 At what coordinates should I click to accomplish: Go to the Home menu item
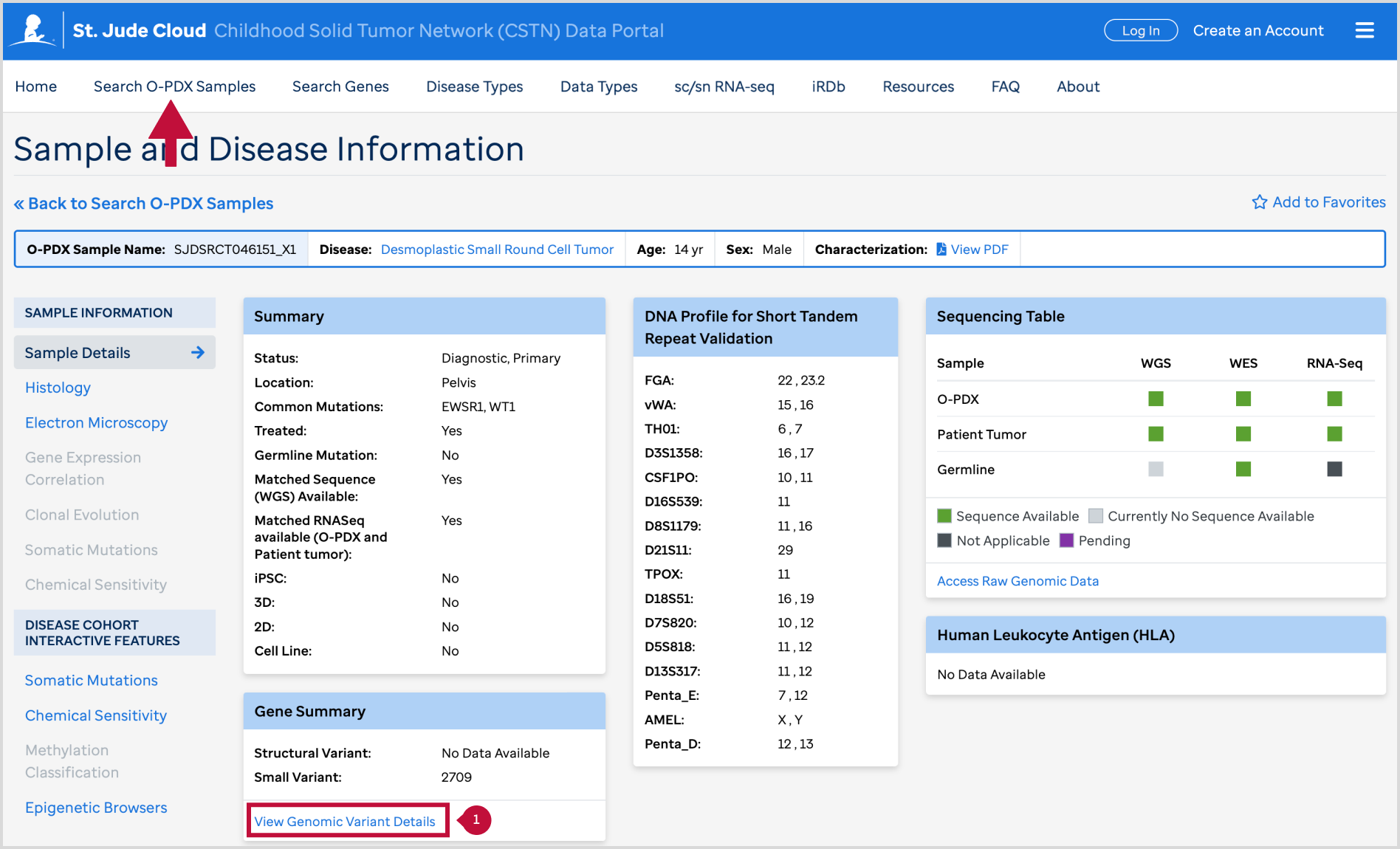click(36, 86)
